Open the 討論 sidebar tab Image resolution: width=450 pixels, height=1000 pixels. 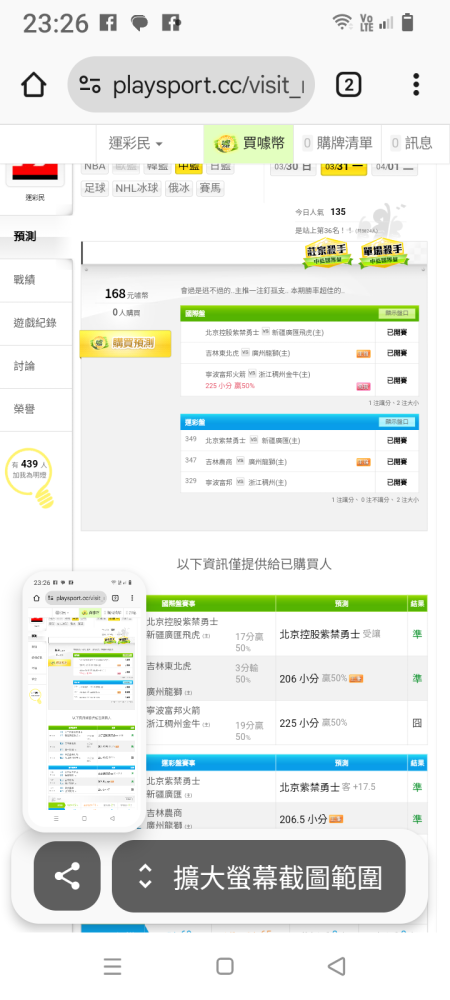(x=36, y=366)
